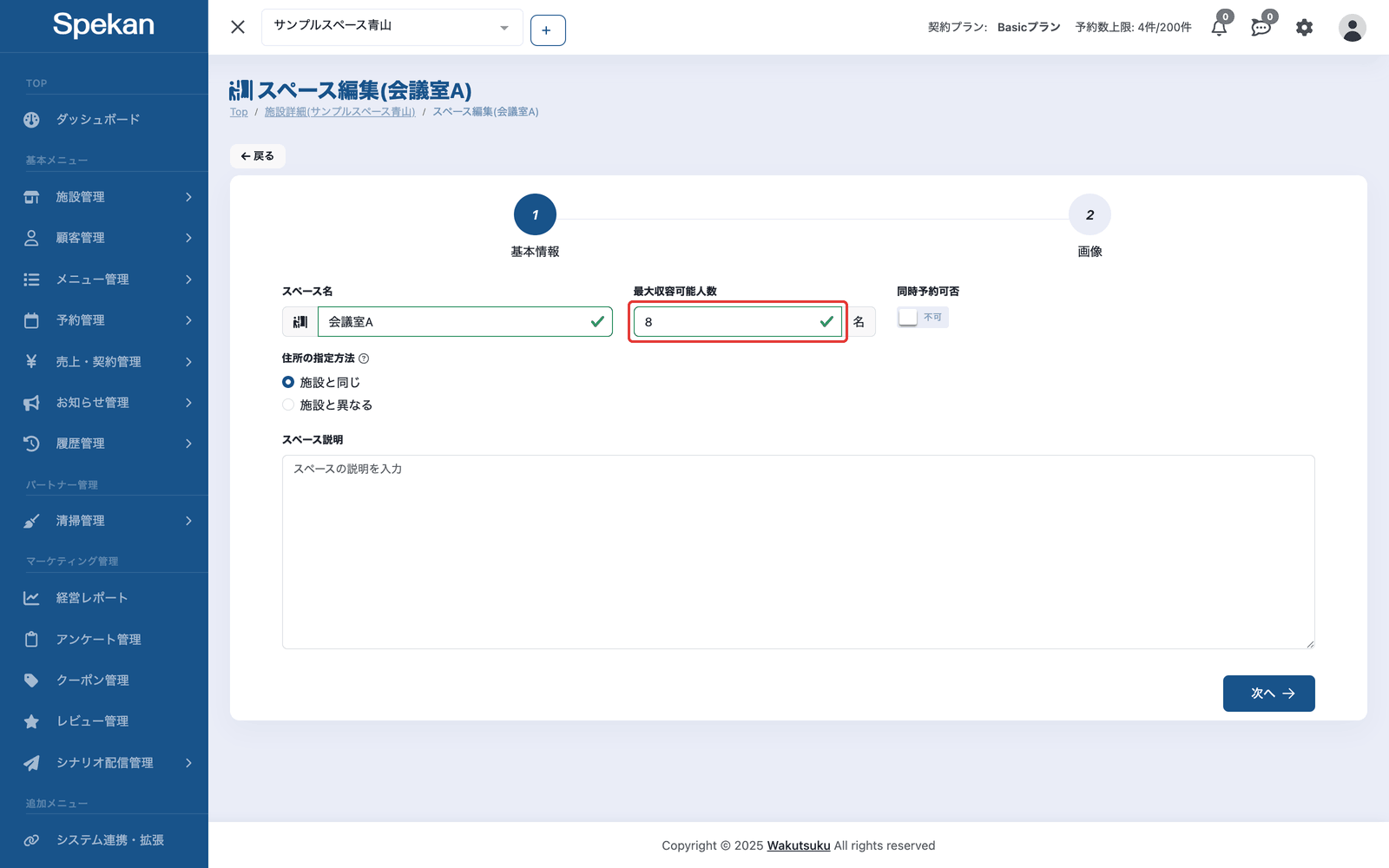
Task: Click the スペース説明 text area
Action: 798,552
